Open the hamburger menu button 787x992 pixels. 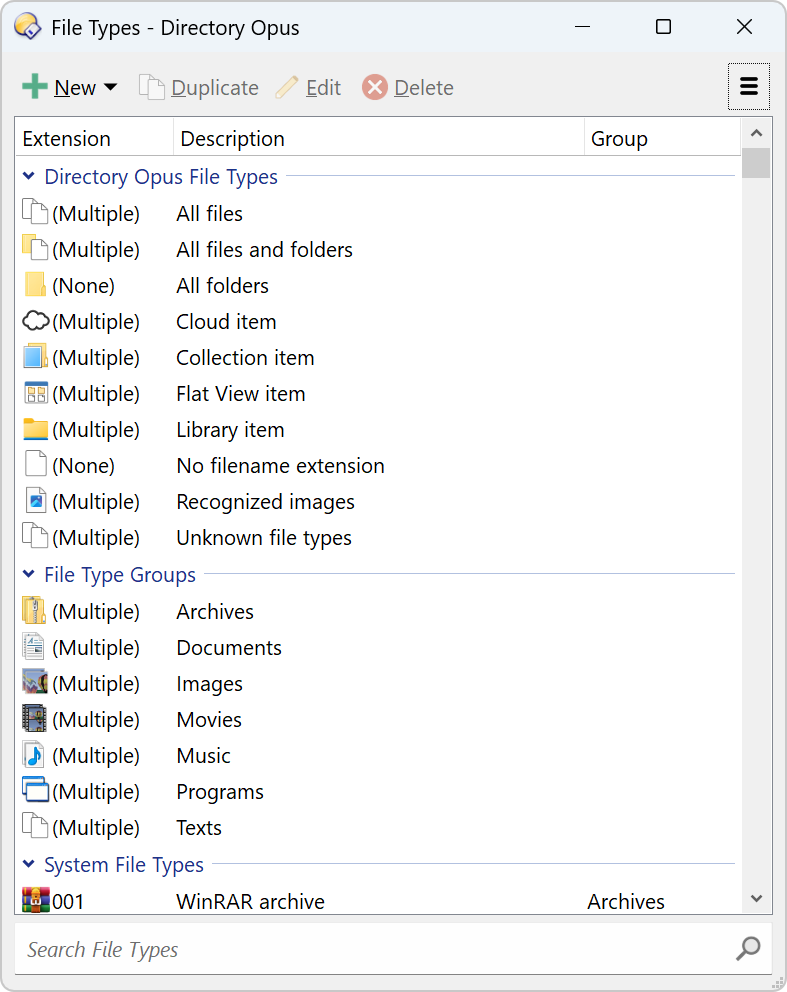click(x=748, y=88)
